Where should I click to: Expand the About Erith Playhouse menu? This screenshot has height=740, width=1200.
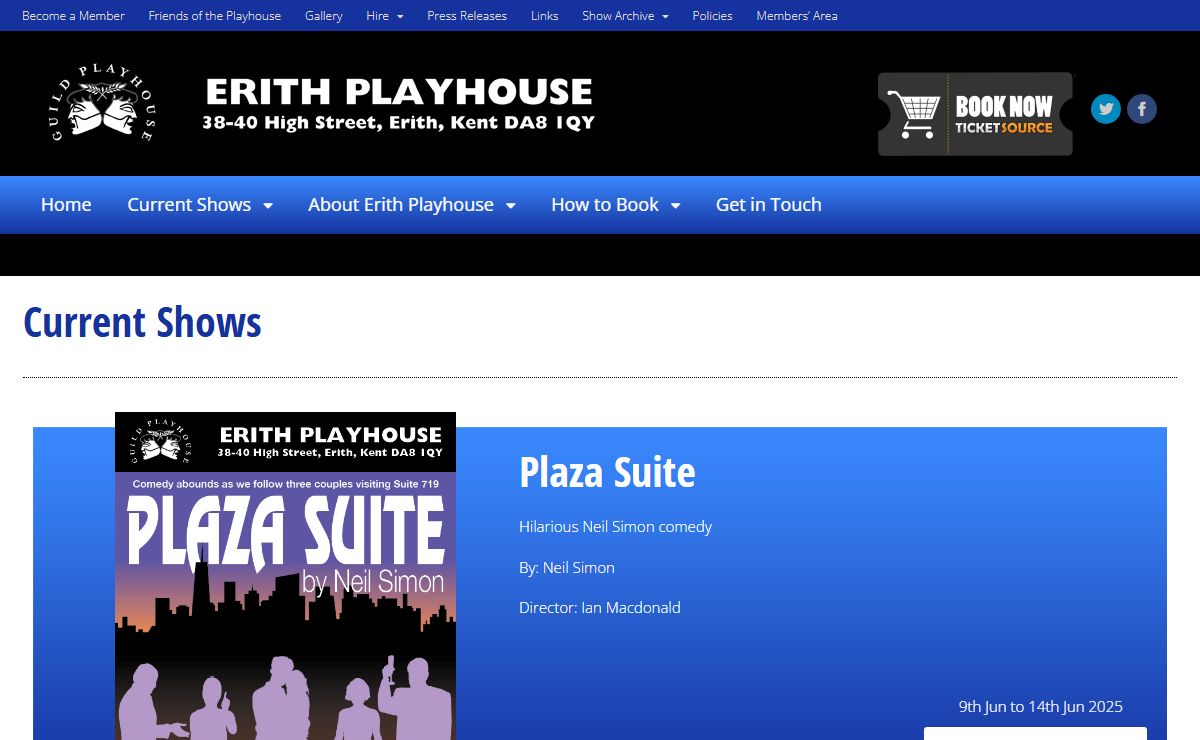coord(412,205)
